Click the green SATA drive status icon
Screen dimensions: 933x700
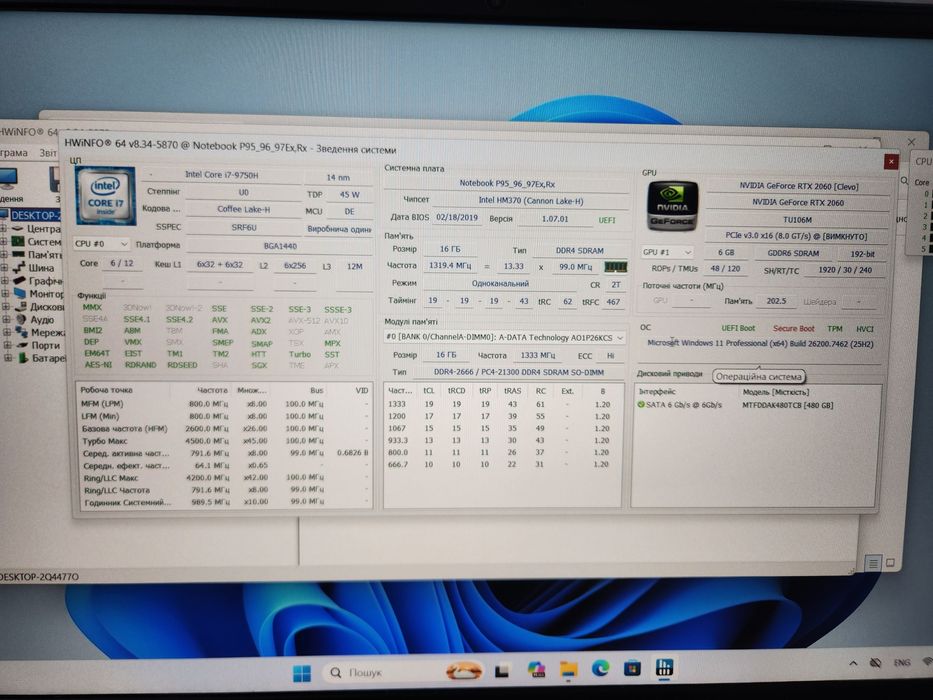[641, 405]
